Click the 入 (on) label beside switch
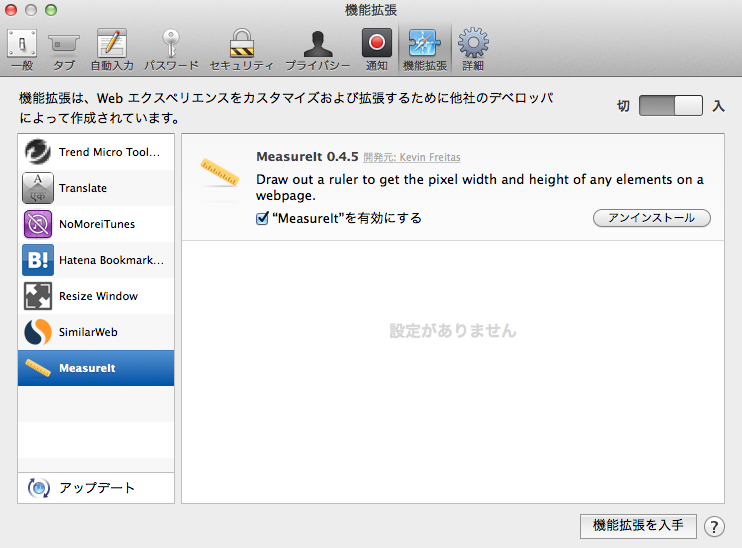The height and width of the screenshot is (548, 742). tap(718, 106)
